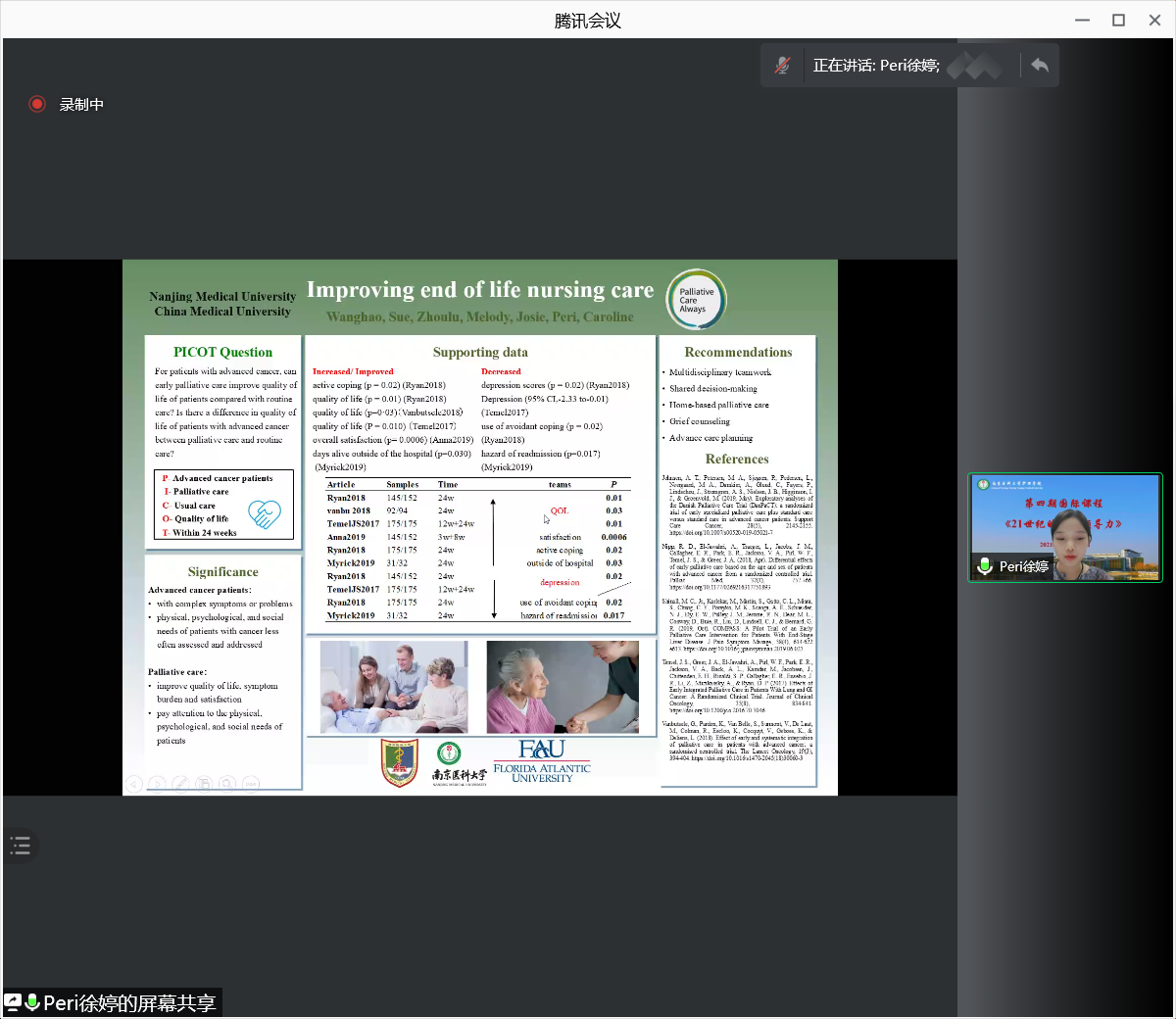Click microphone icon on Peri徐婷 video tile

(x=985, y=566)
